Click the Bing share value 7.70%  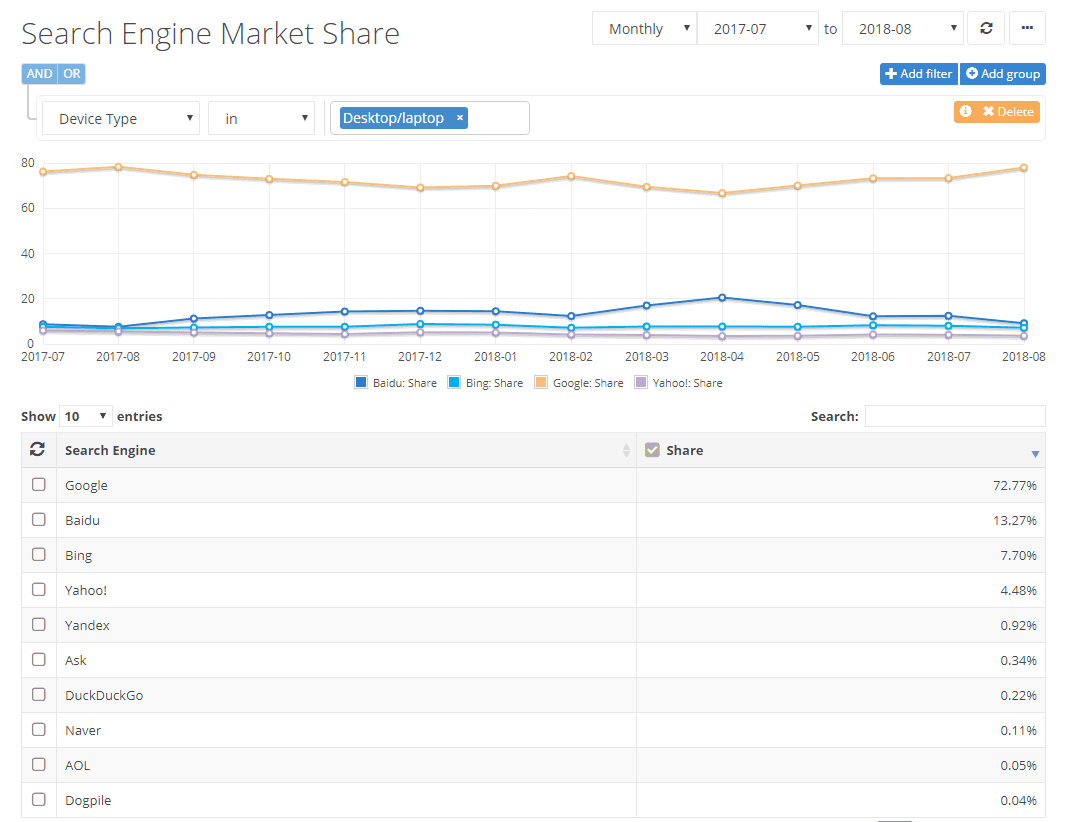pos(1018,555)
